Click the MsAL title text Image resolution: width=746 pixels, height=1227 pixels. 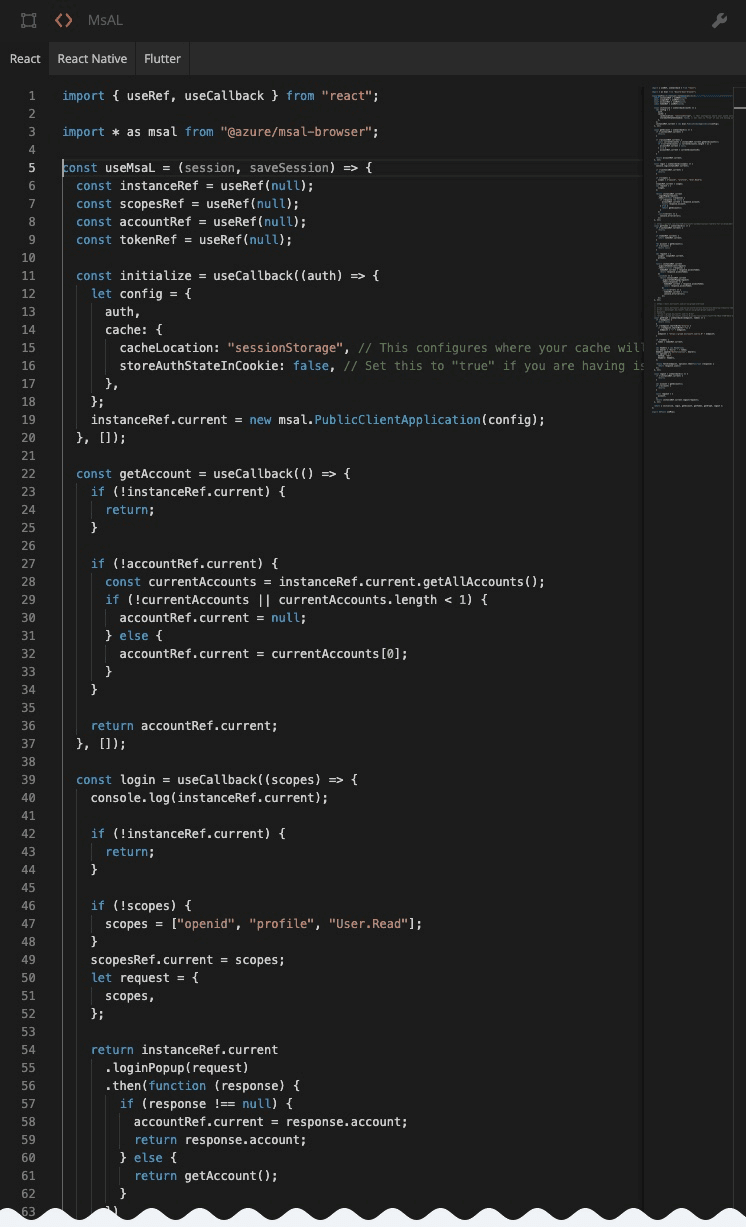pos(106,20)
